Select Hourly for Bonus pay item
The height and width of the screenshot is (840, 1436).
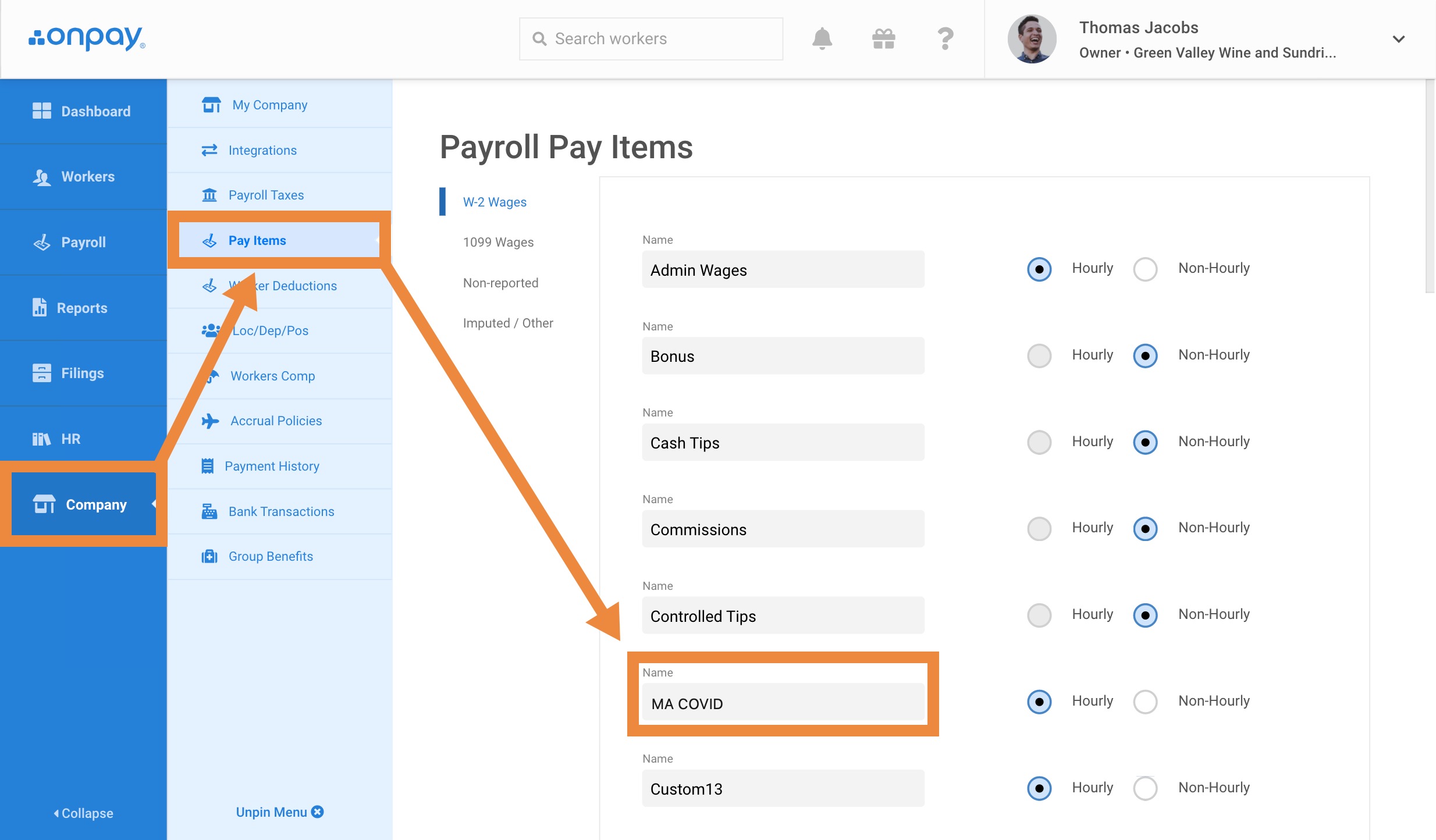point(1039,355)
